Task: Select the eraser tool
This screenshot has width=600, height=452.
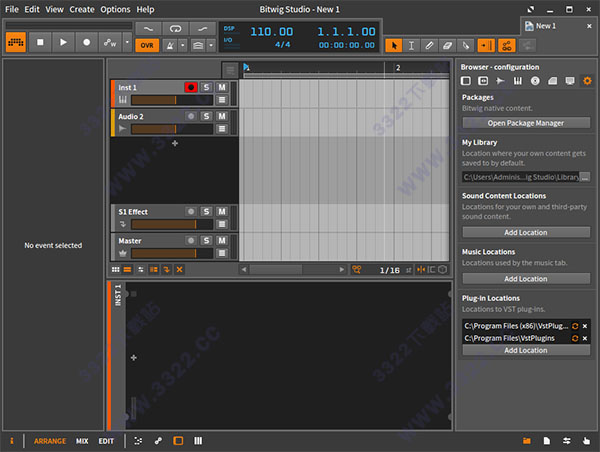Action: [447, 46]
